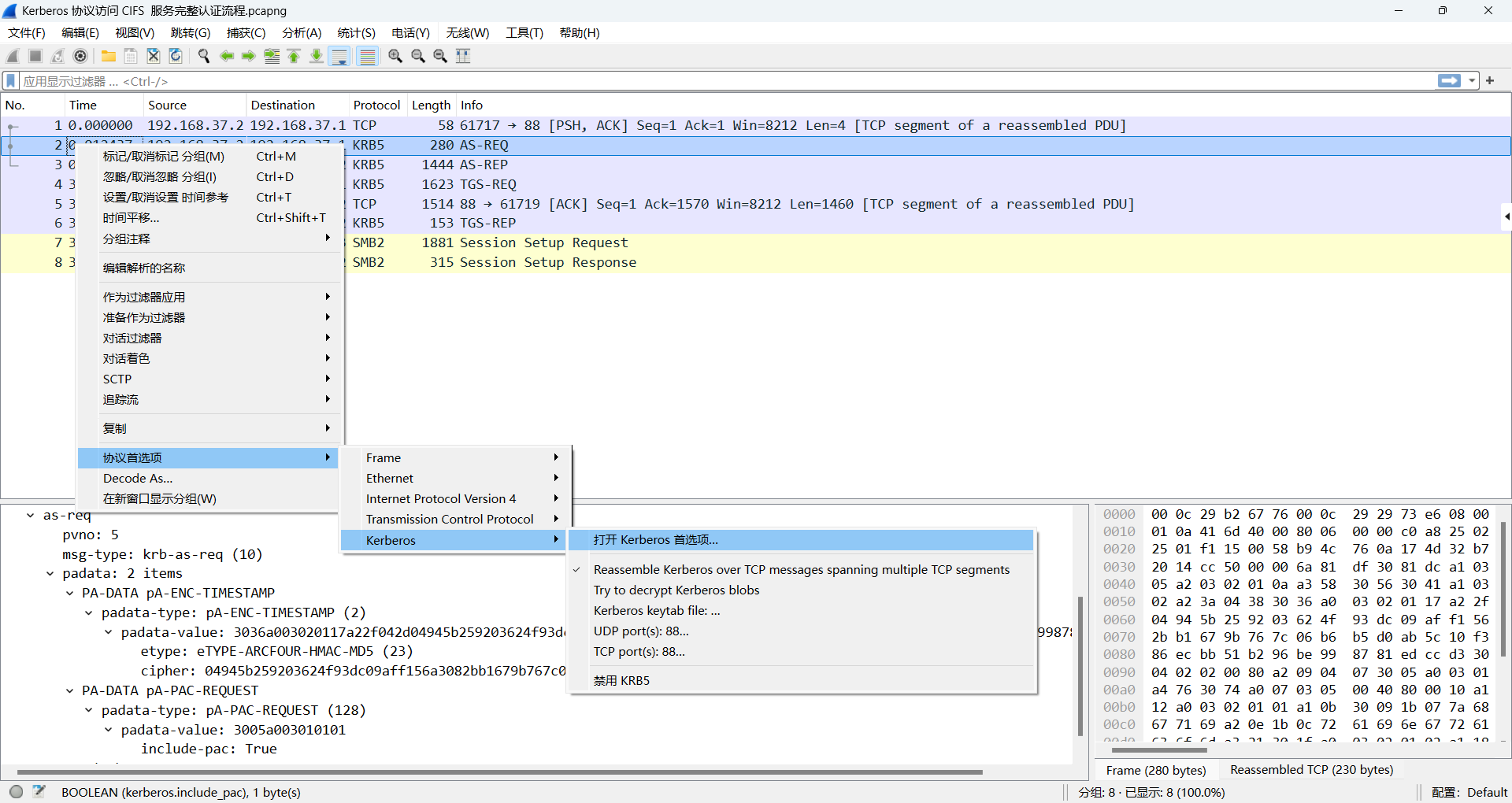Collapse PA-DATA pA-ENC-TIMESTAMP node
1512x803 pixels.
pyautogui.click(x=69, y=594)
